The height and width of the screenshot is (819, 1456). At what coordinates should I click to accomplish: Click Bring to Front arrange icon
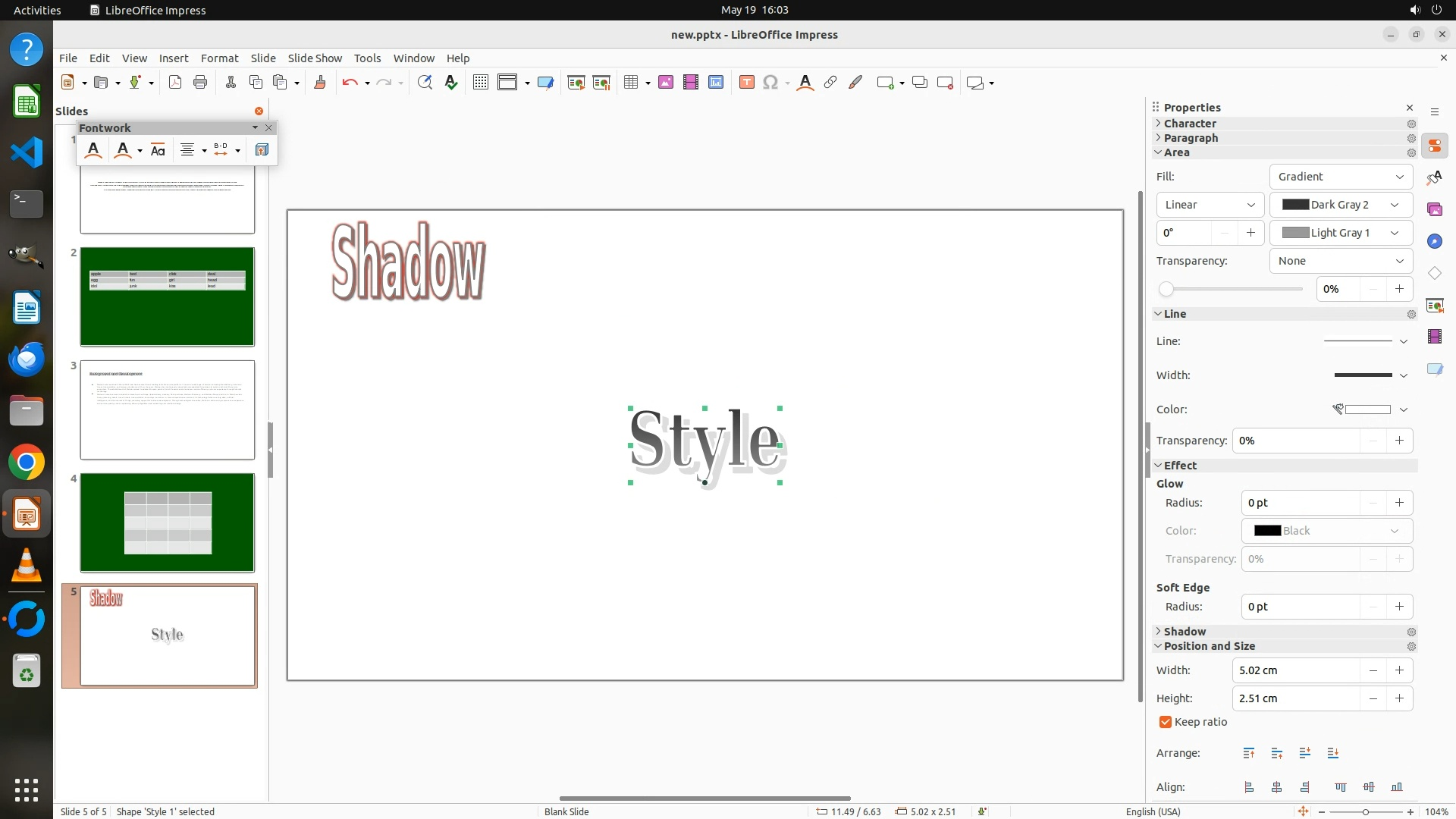pyautogui.click(x=1249, y=753)
